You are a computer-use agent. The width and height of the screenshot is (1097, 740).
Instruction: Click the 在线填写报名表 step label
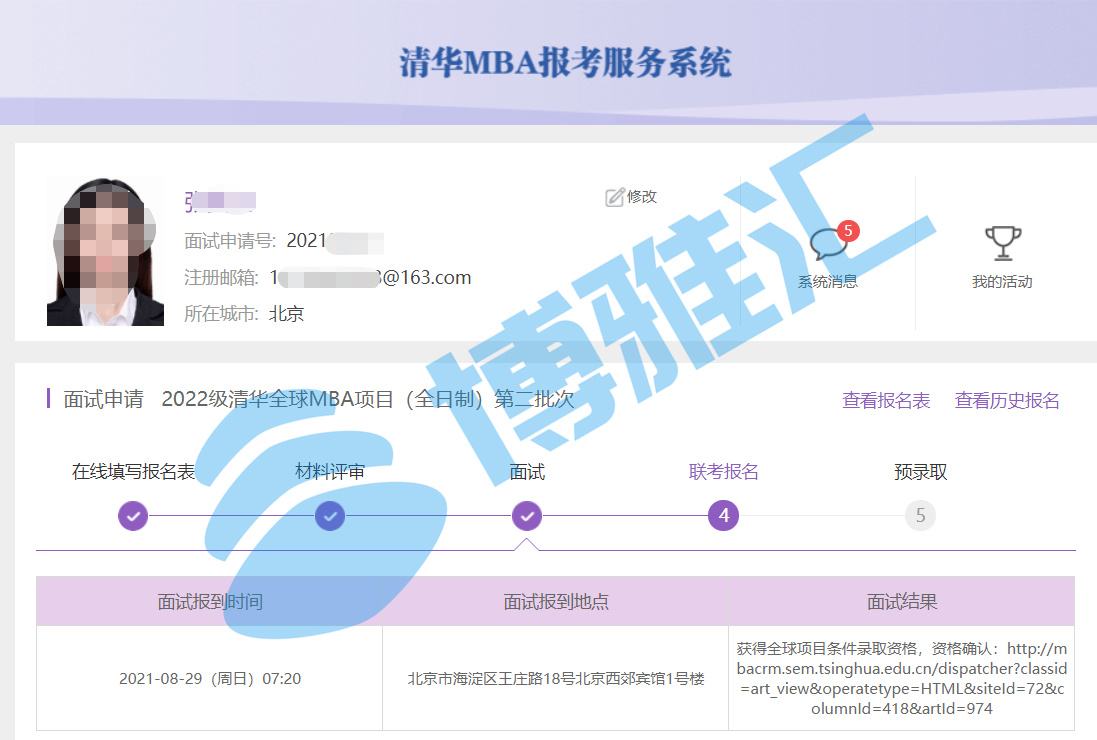coord(133,472)
